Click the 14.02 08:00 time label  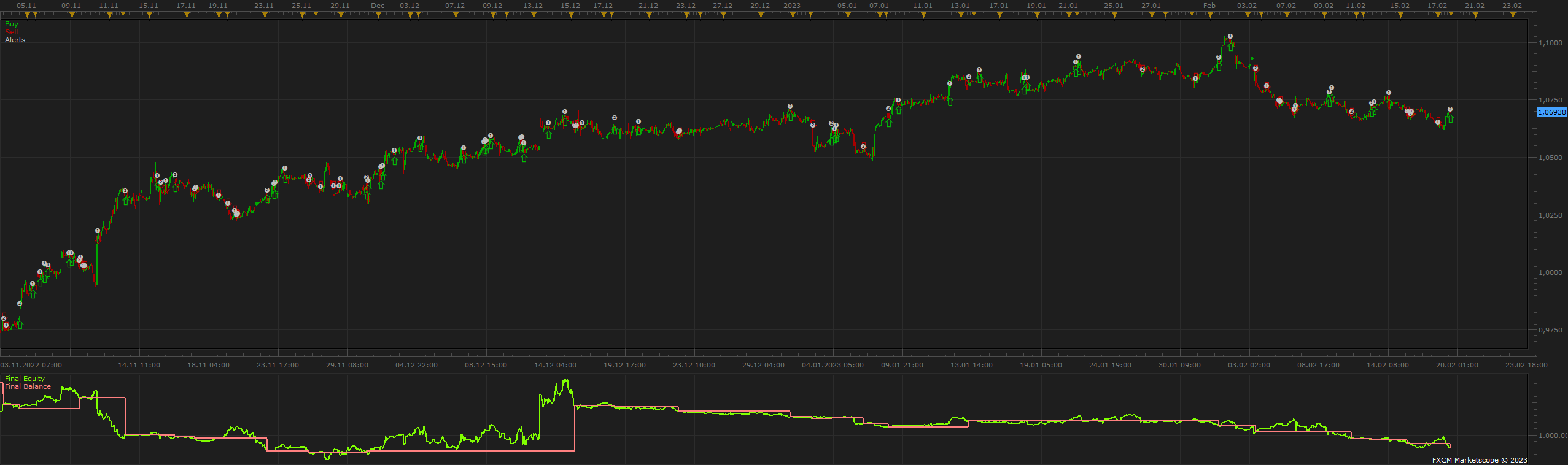click(1388, 365)
